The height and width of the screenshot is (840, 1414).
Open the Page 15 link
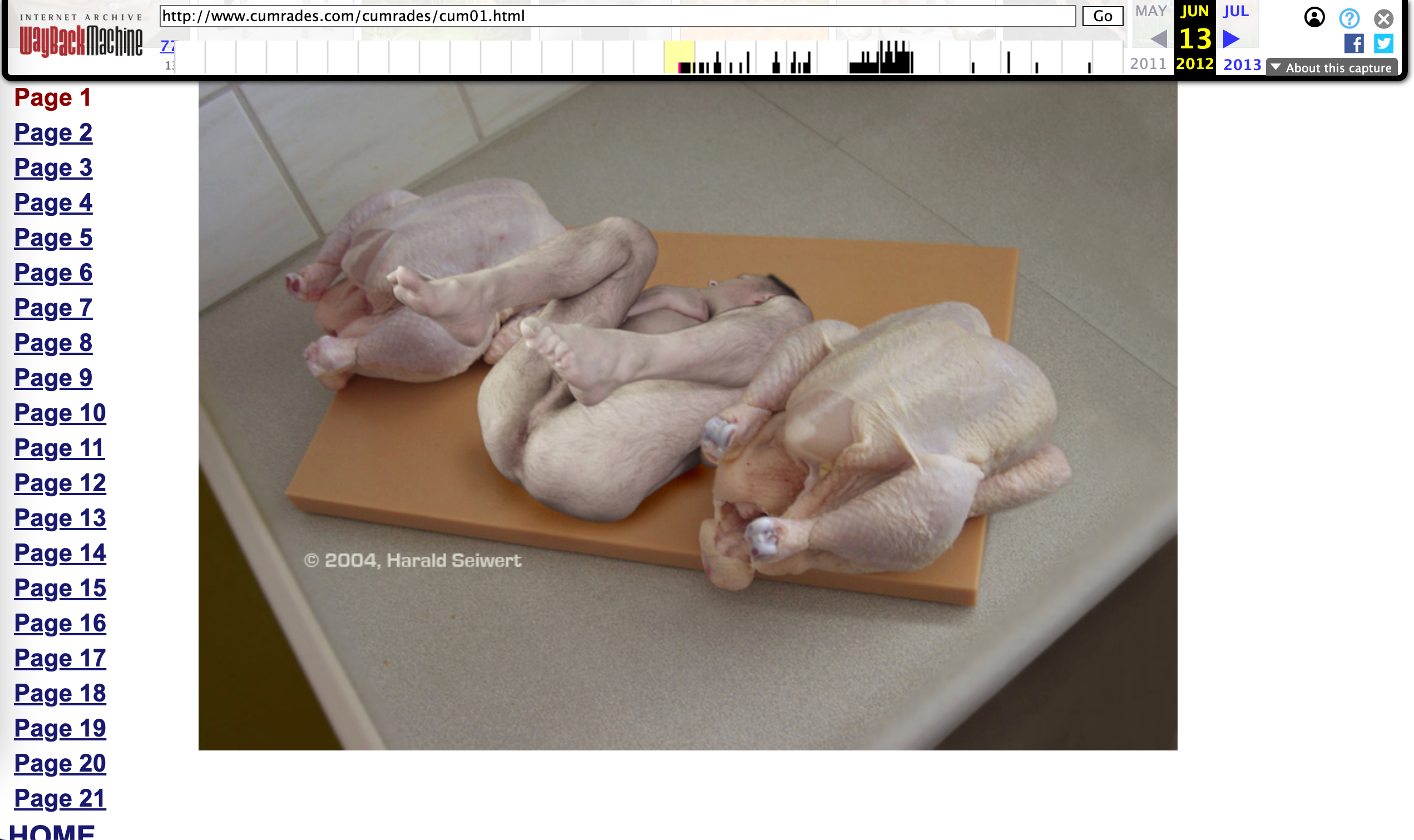(60, 589)
